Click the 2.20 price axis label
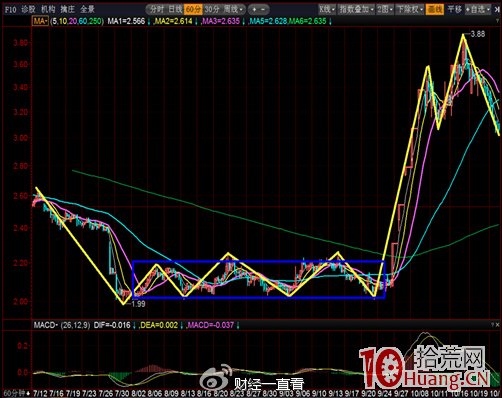 point(21,263)
